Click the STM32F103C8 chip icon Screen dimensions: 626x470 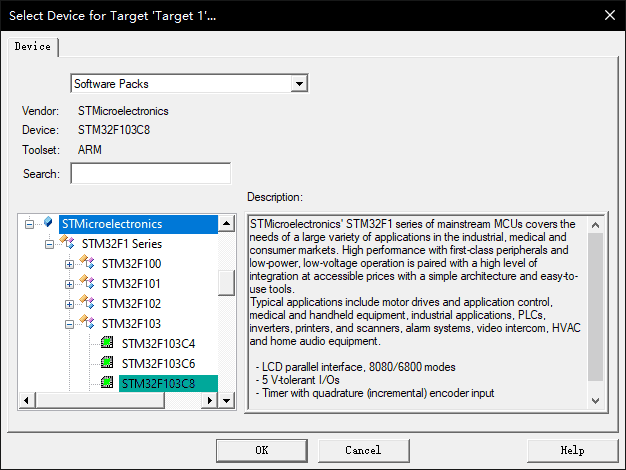(x=107, y=384)
